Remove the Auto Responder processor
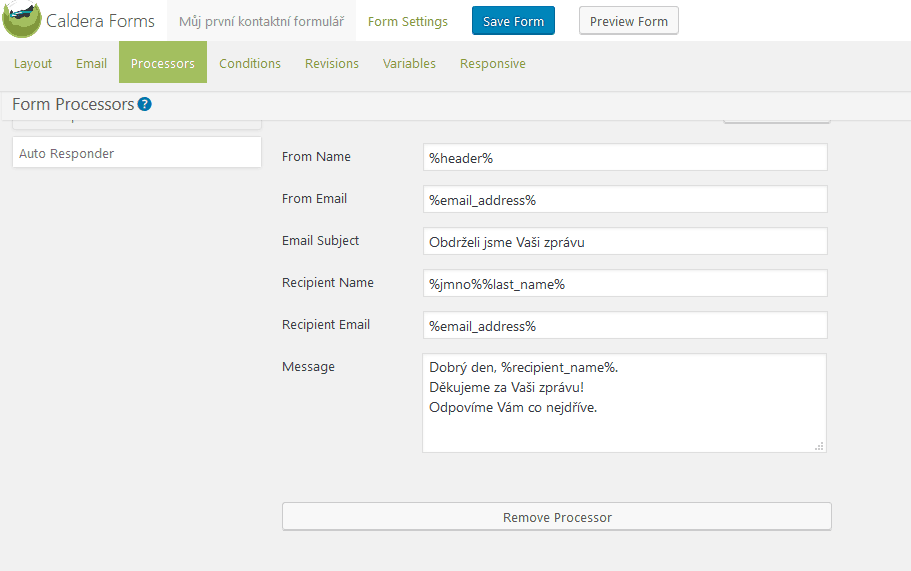The image size is (911, 571). (557, 516)
